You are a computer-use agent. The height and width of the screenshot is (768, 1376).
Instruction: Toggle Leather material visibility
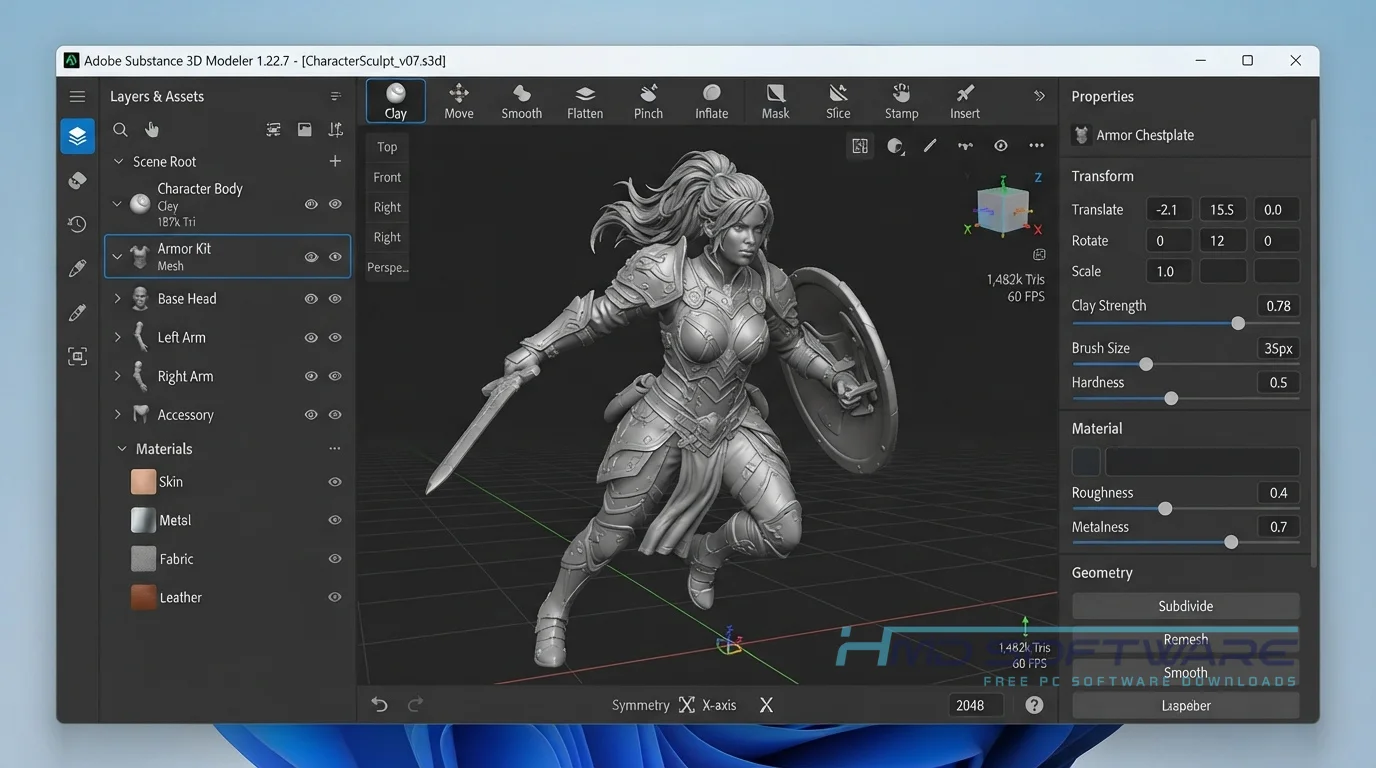click(335, 597)
